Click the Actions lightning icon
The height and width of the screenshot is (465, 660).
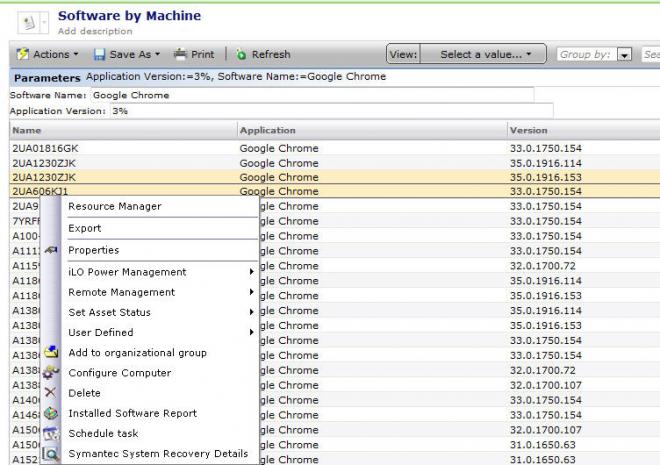coord(22,54)
